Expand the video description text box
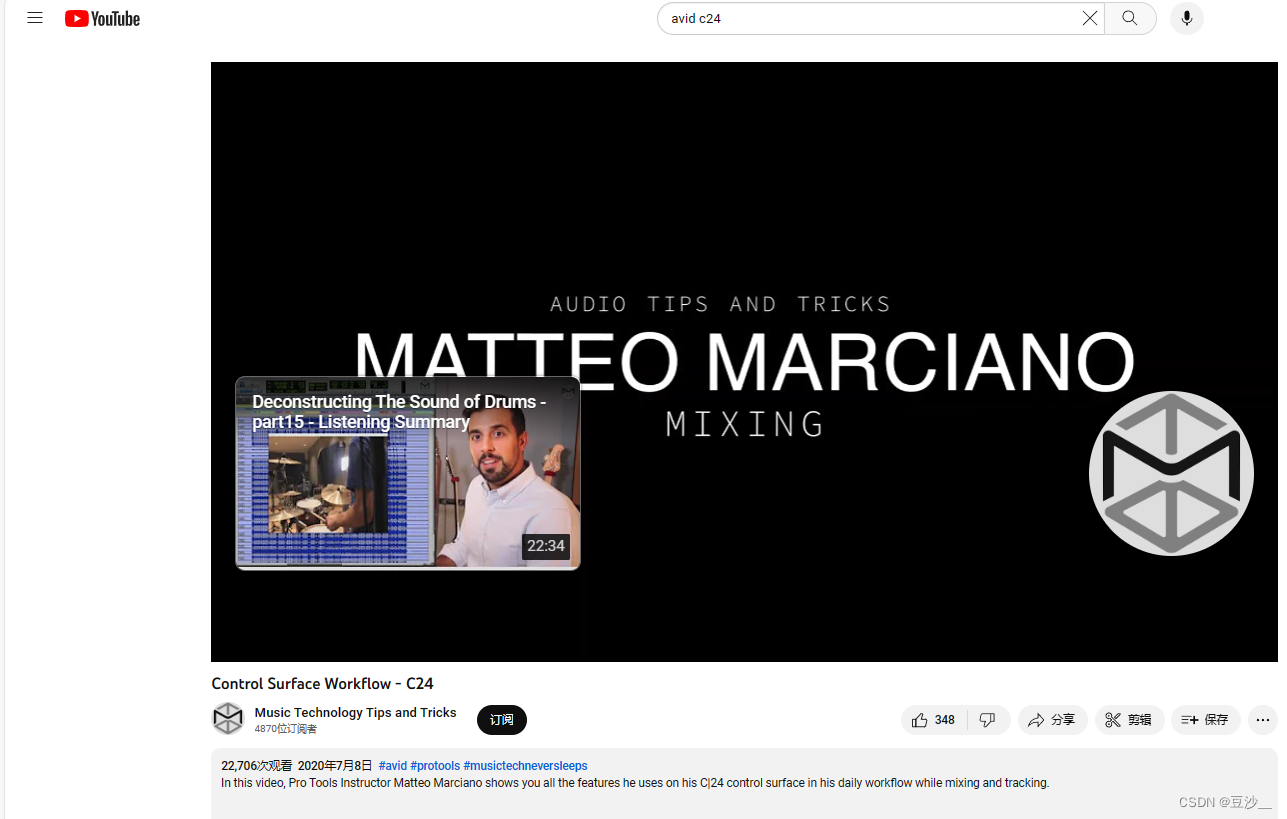The height and width of the screenshot is (819, 1287). [744, 783]
